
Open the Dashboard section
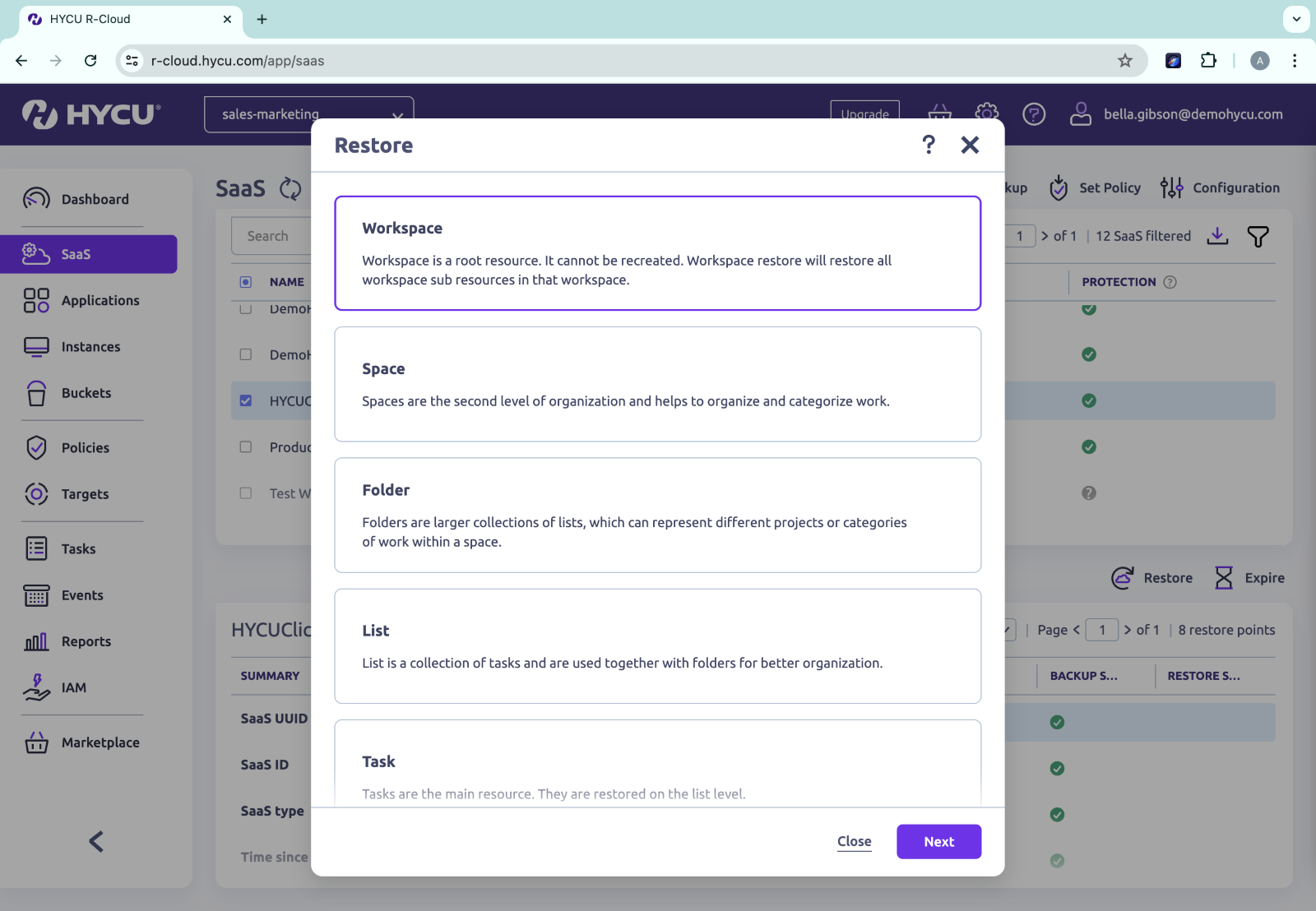coord(95,199)
